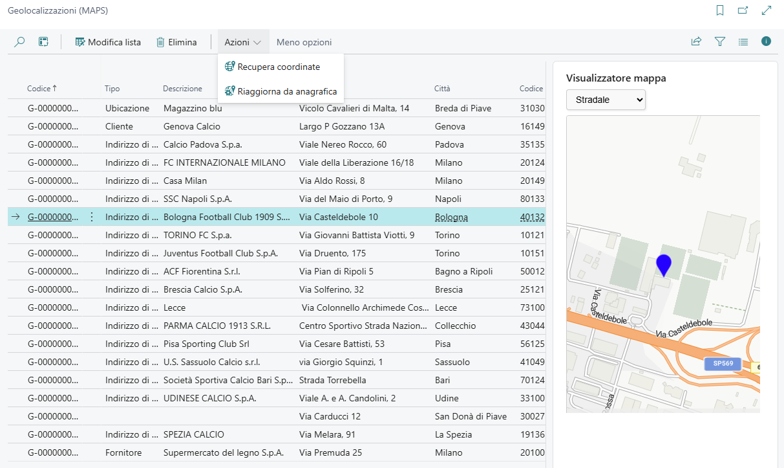
Task: Click the Visualizzatore mappa heading
Action: (616, 78)
